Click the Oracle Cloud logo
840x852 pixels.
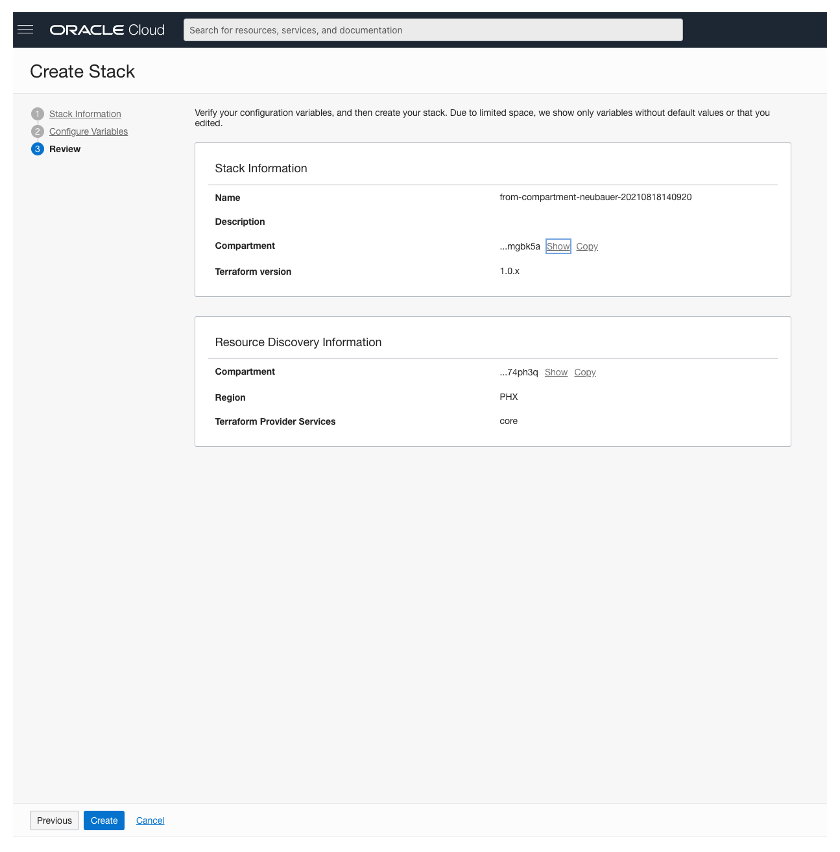(107, 30)
